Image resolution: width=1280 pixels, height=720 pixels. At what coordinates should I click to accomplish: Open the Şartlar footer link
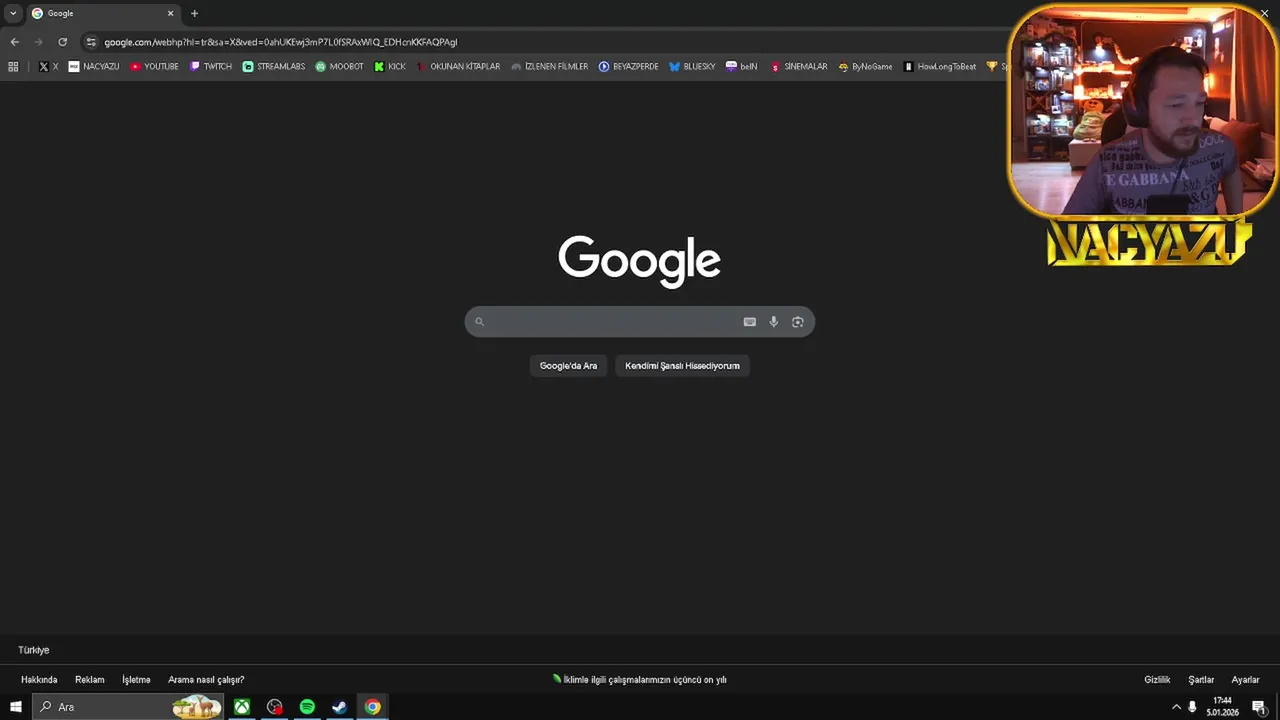pos(1201,680)
